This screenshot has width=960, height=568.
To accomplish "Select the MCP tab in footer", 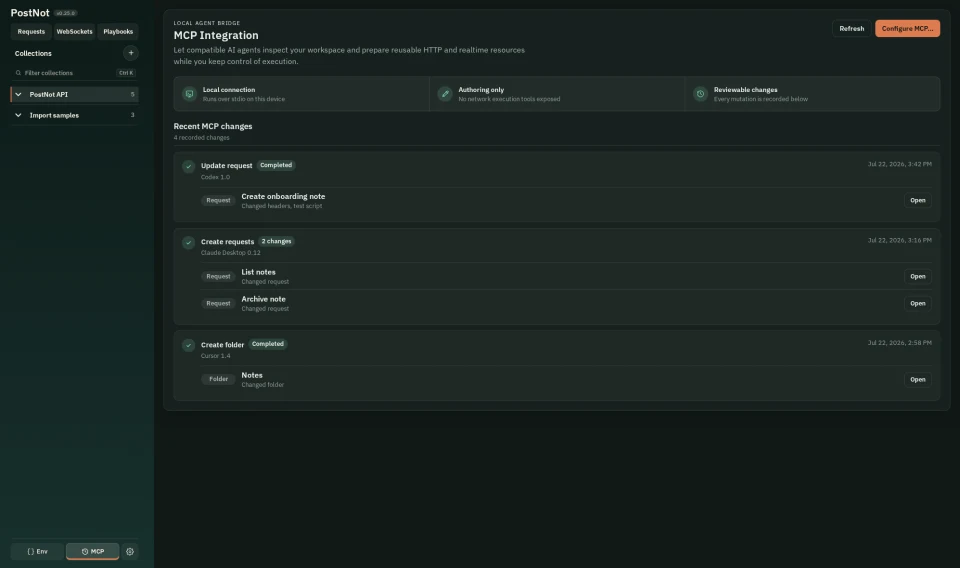I will (92, 551).
